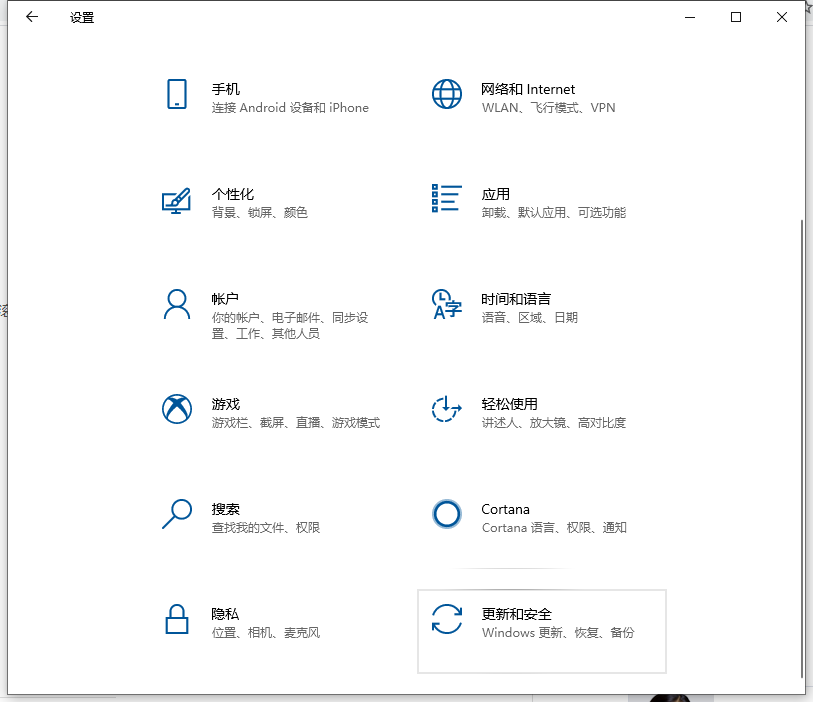Viewport: 813px width, 702px height.
Task: Open 位置、相机、麦克风 privacy link
Action: click(x=264, y=633)
